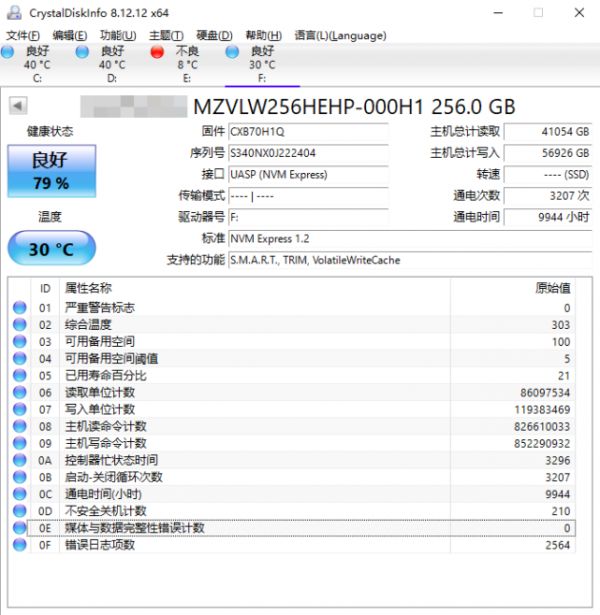Image resolution: width=600 pixels, height=615 pixels.
Task: Select drive F: status orb
Action: click(x=233, y=51)
